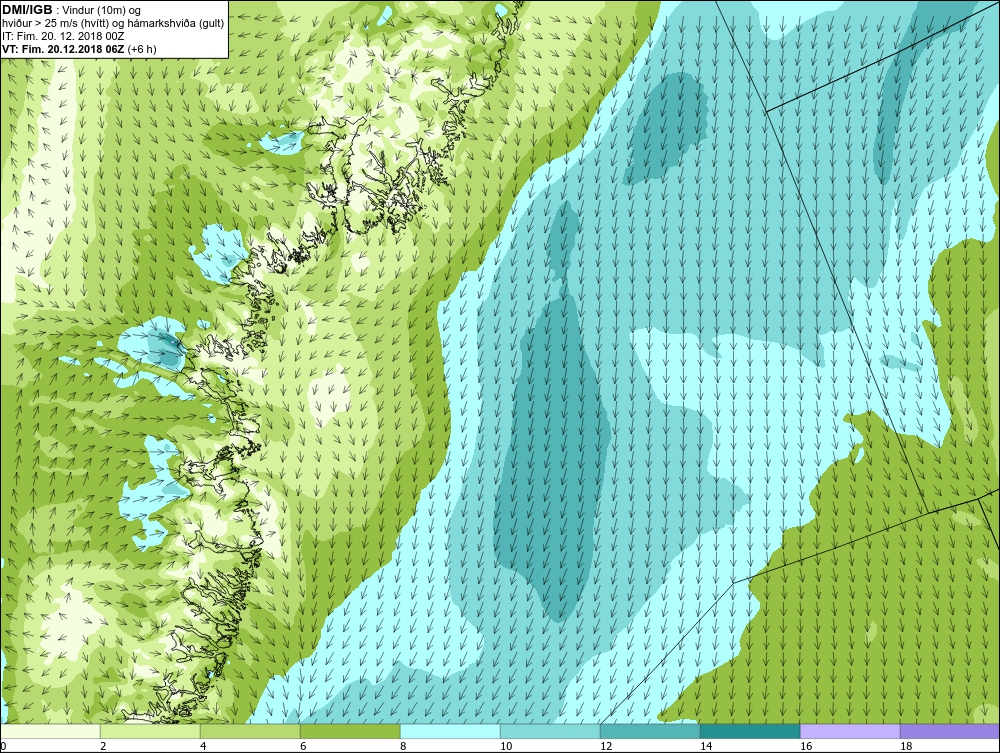The width and height of the screenshot is (1000, 753).
Task: Select the olive green 6–8 m/s legend swatch
Action: pyautogui.click(x=350, y=731)
